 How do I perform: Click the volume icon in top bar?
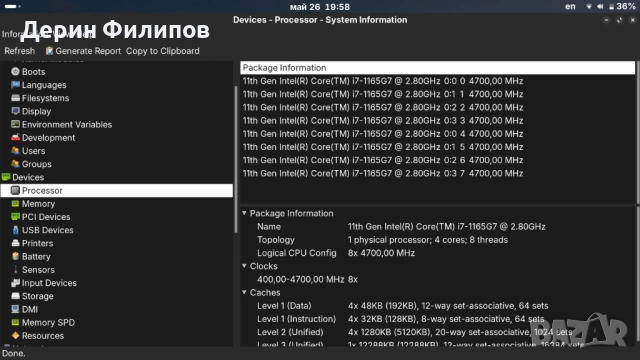pos(600,7)
